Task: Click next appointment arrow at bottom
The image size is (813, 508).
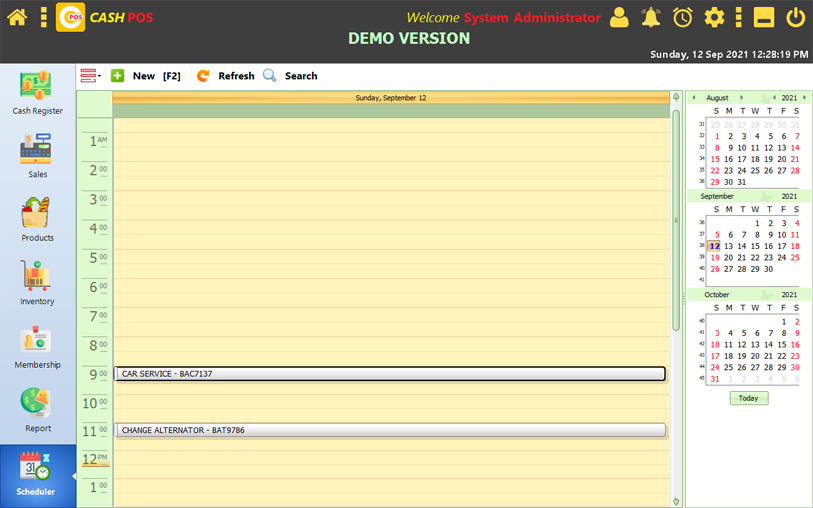Action: point(676,501)
